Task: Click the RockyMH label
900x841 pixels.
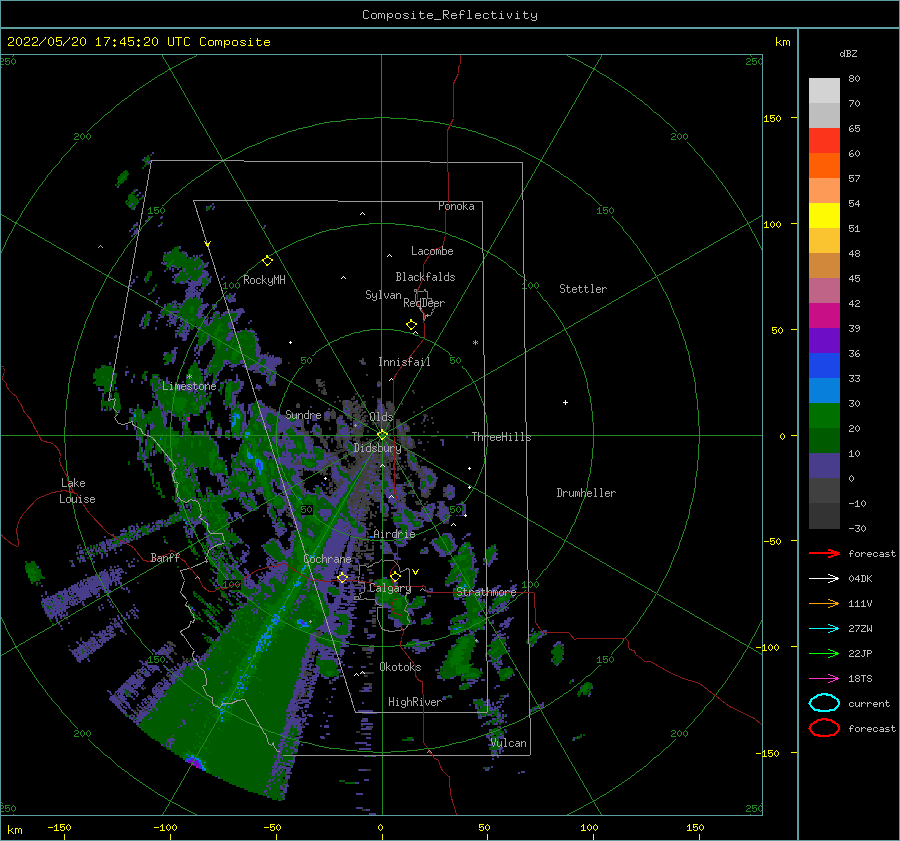Action: 264,280
